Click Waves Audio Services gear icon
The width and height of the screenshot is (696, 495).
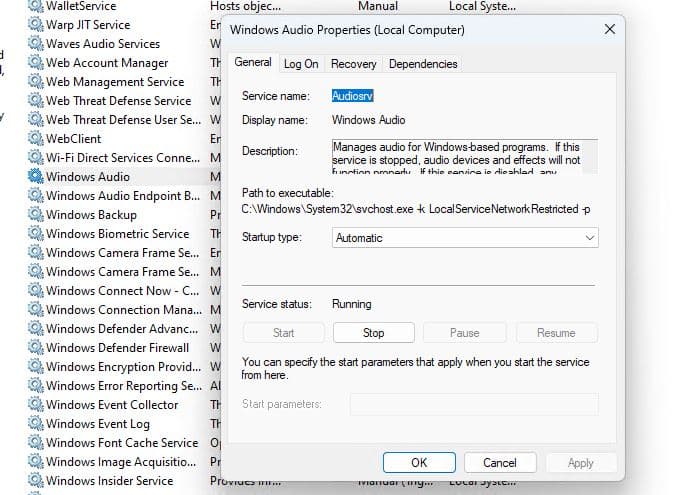pos(36,44)
